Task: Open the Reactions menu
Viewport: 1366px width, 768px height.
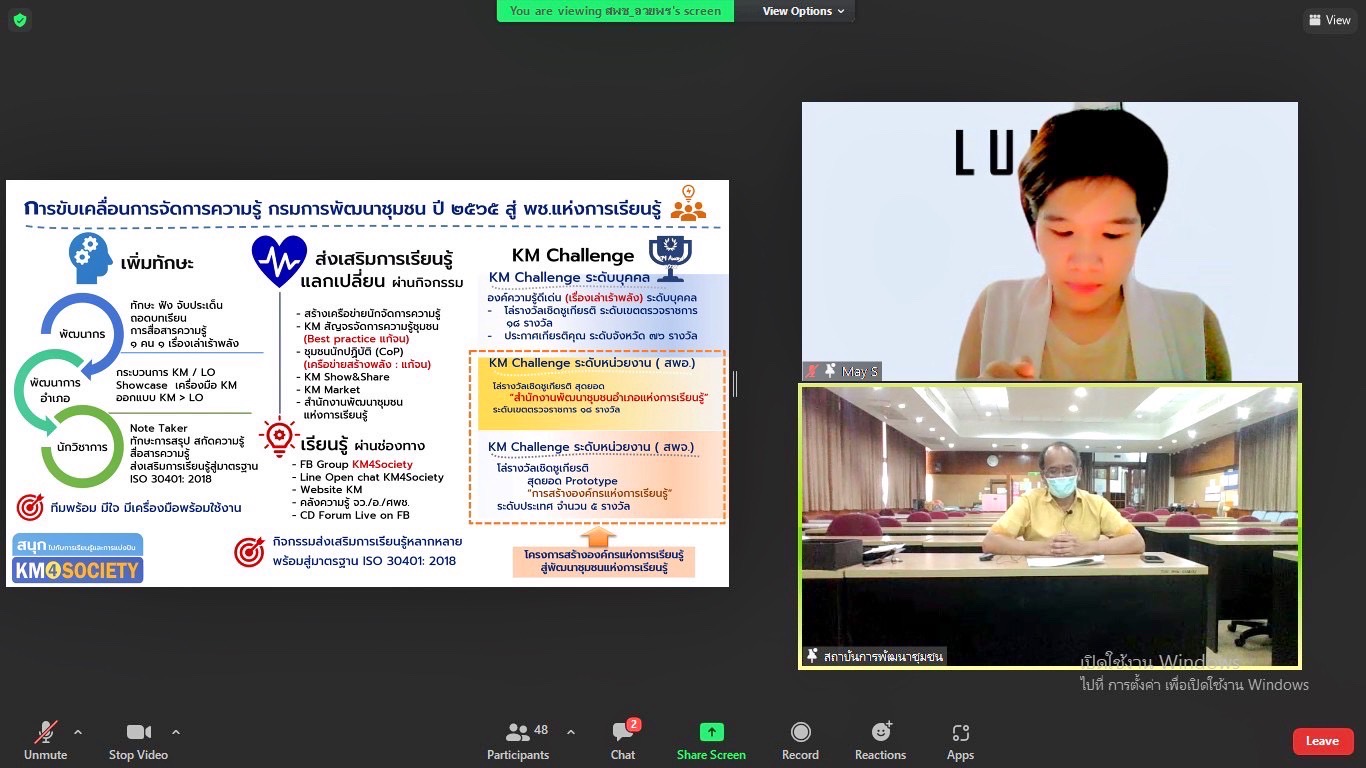Action: [x=881, y=740]
